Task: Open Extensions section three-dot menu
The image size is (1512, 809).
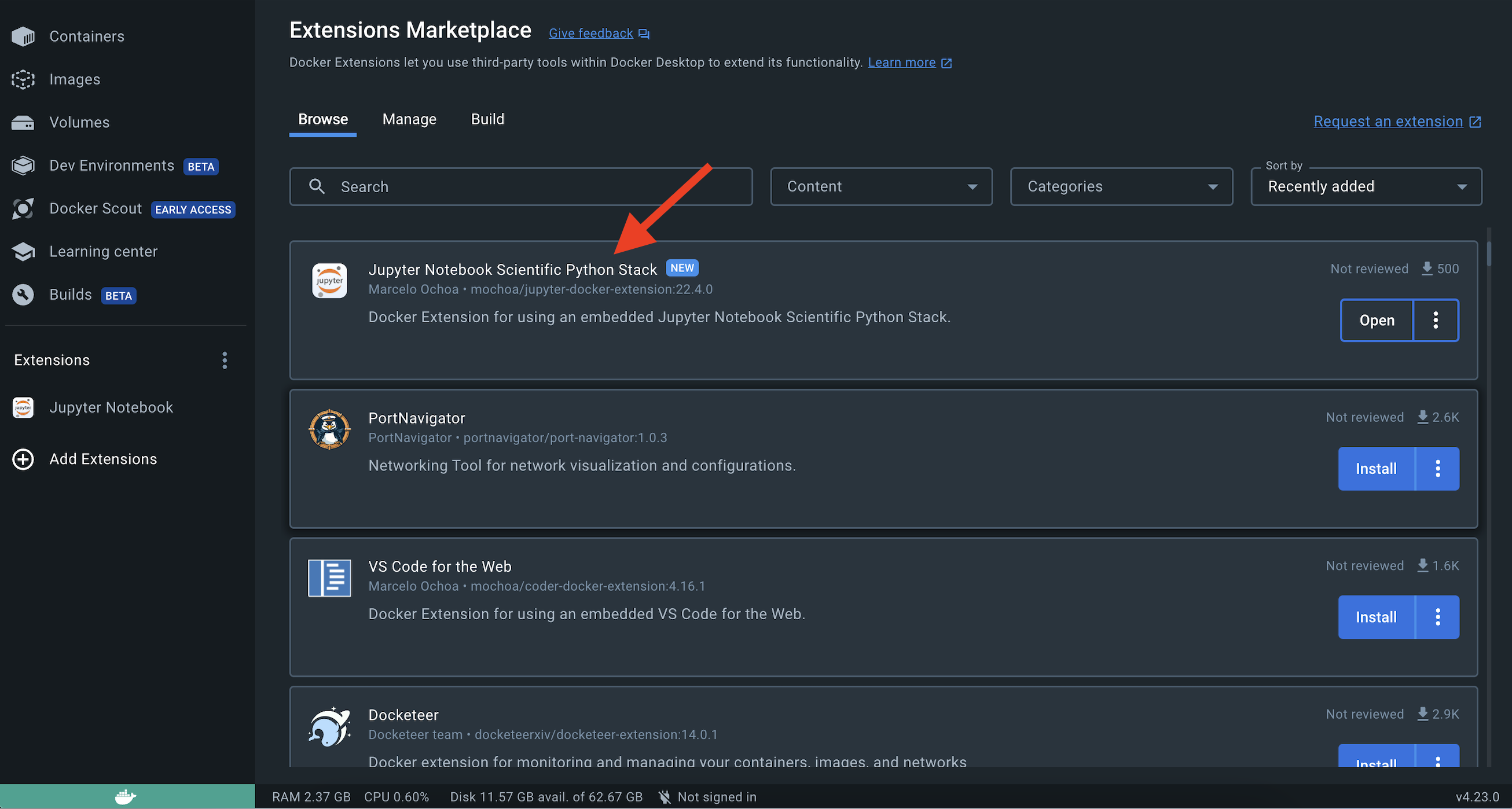Action: pyautogui.click(x=224, y=360)
